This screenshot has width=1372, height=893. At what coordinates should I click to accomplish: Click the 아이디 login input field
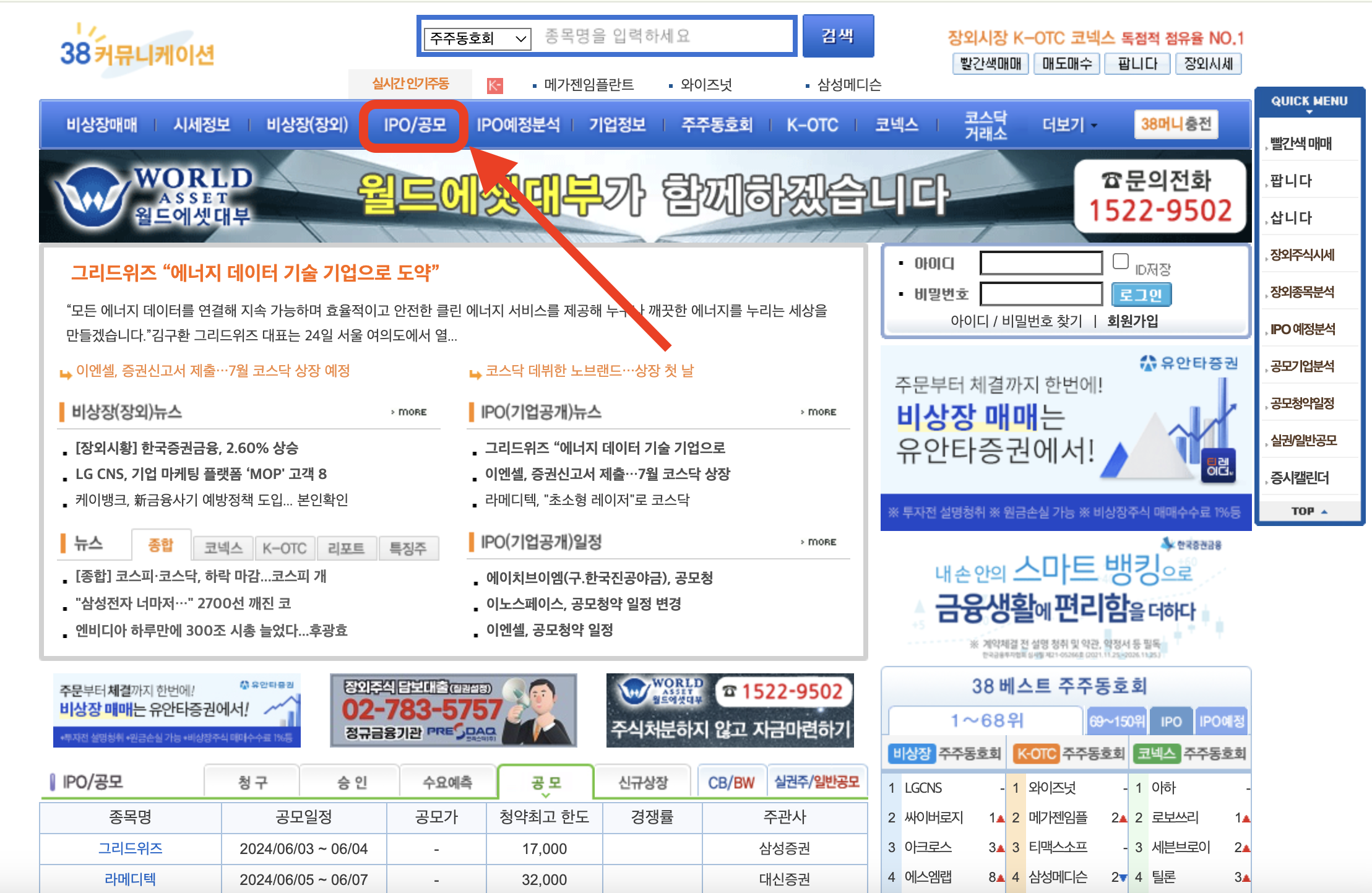coord(1040,262)
